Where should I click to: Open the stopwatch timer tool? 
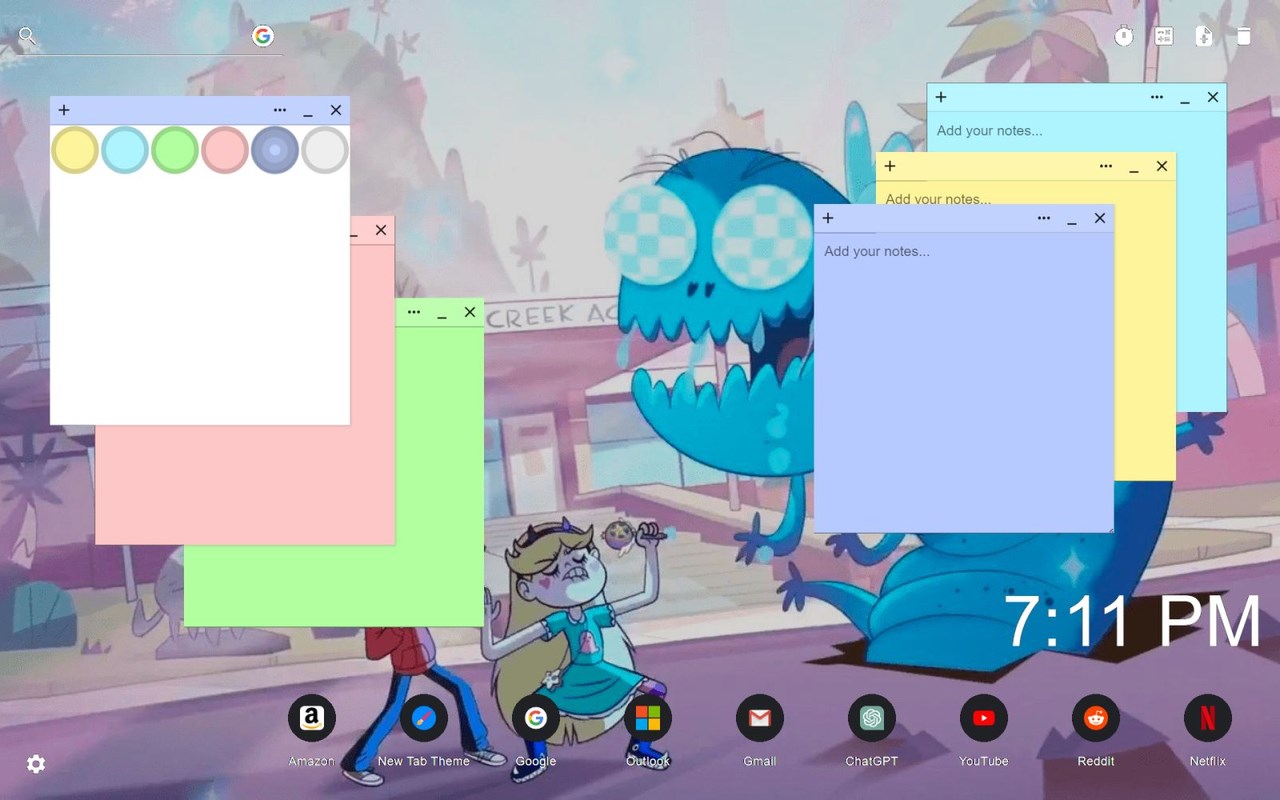coord(1124,36)
